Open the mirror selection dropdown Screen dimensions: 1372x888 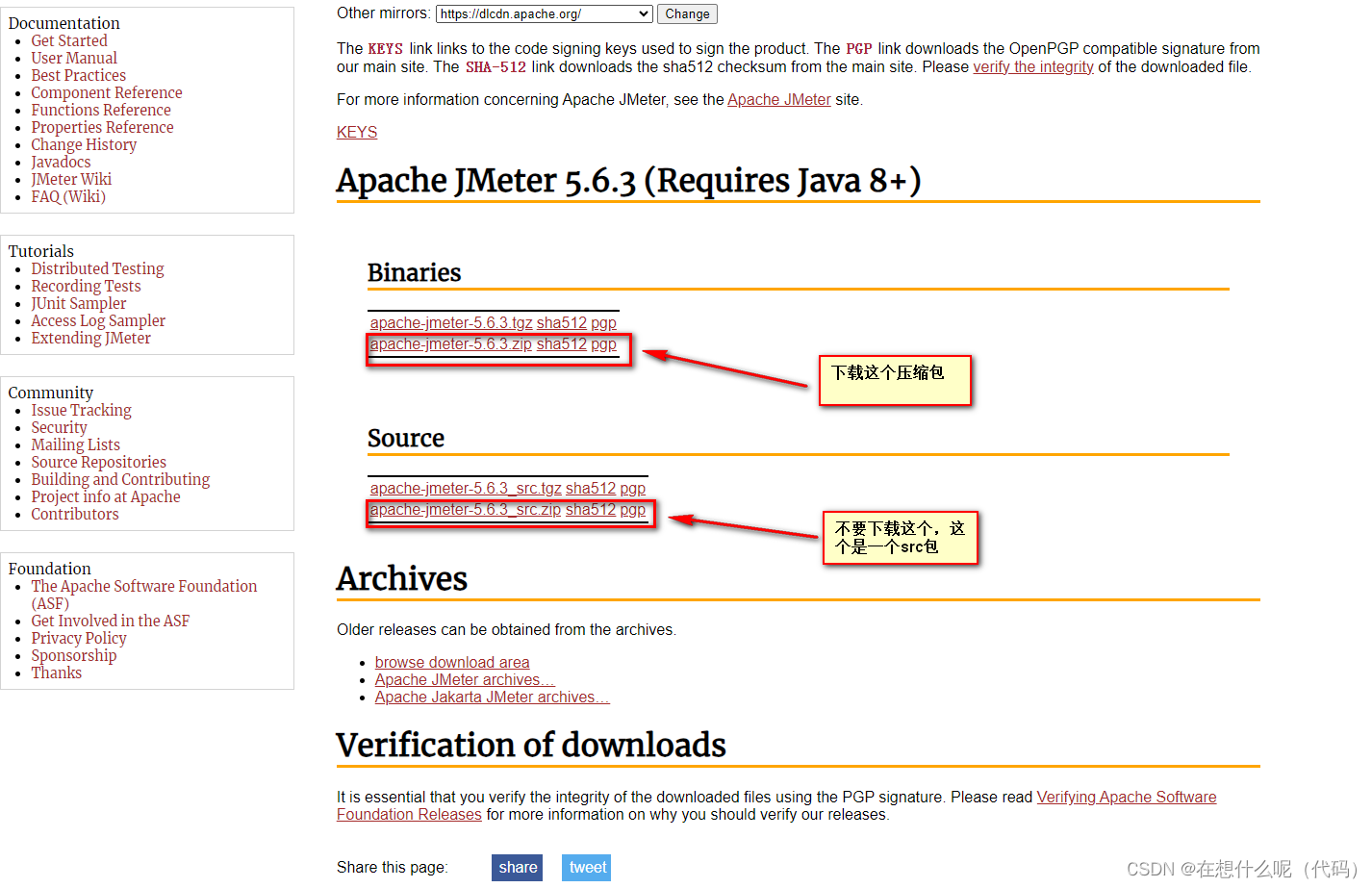tap(545, 13)
